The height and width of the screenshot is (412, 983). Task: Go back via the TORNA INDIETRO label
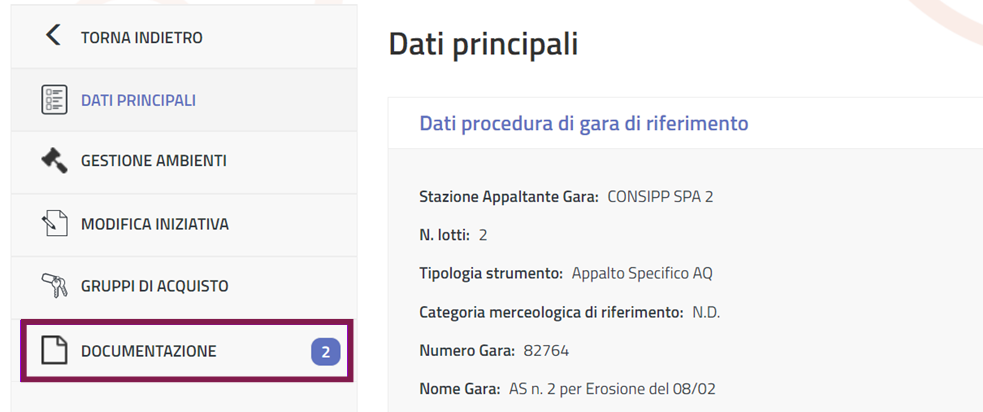coord(141,38)
